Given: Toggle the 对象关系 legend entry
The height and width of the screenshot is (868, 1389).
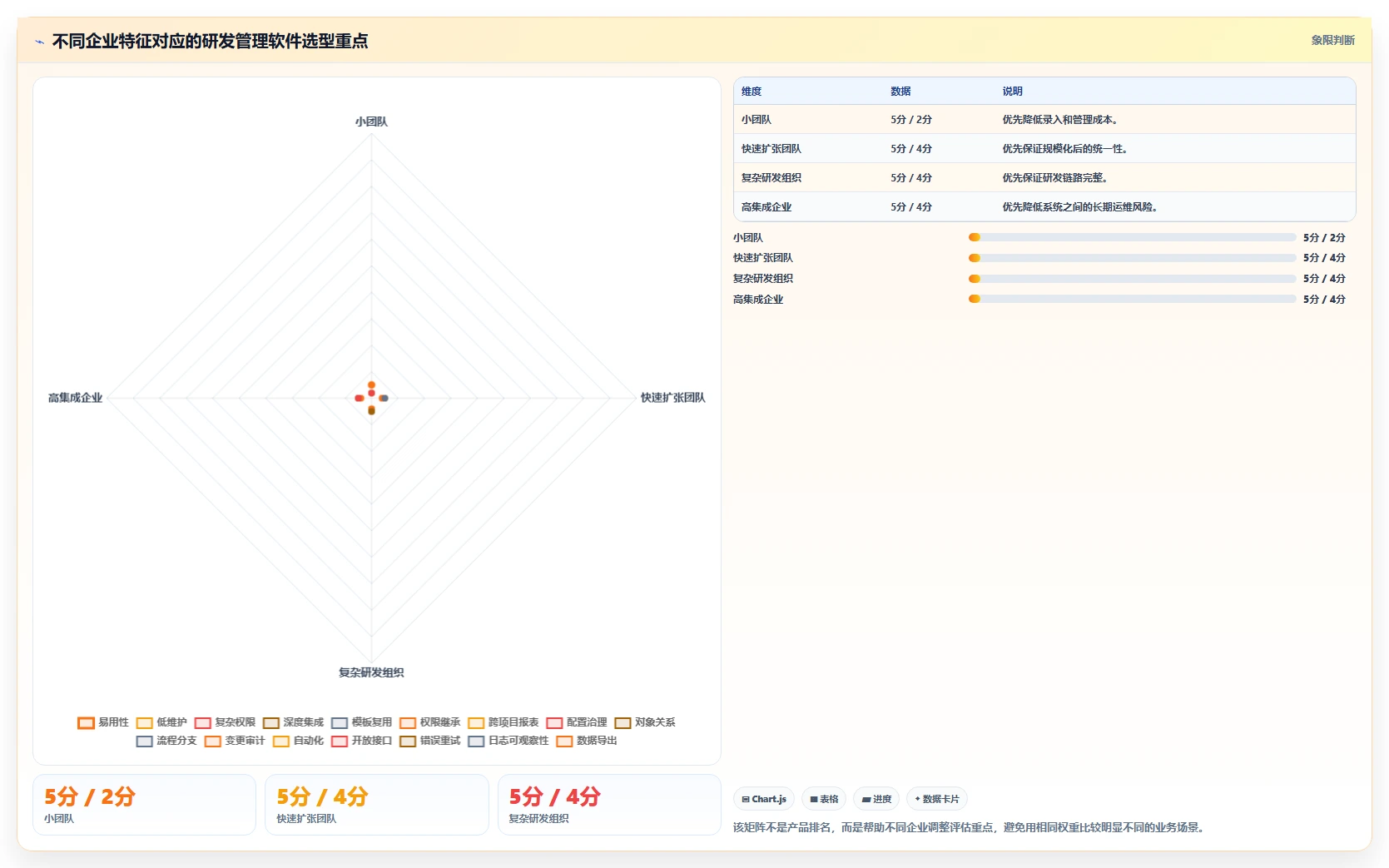Looking at the screenshot, I should pyautogui.click(x=644, y=722).
